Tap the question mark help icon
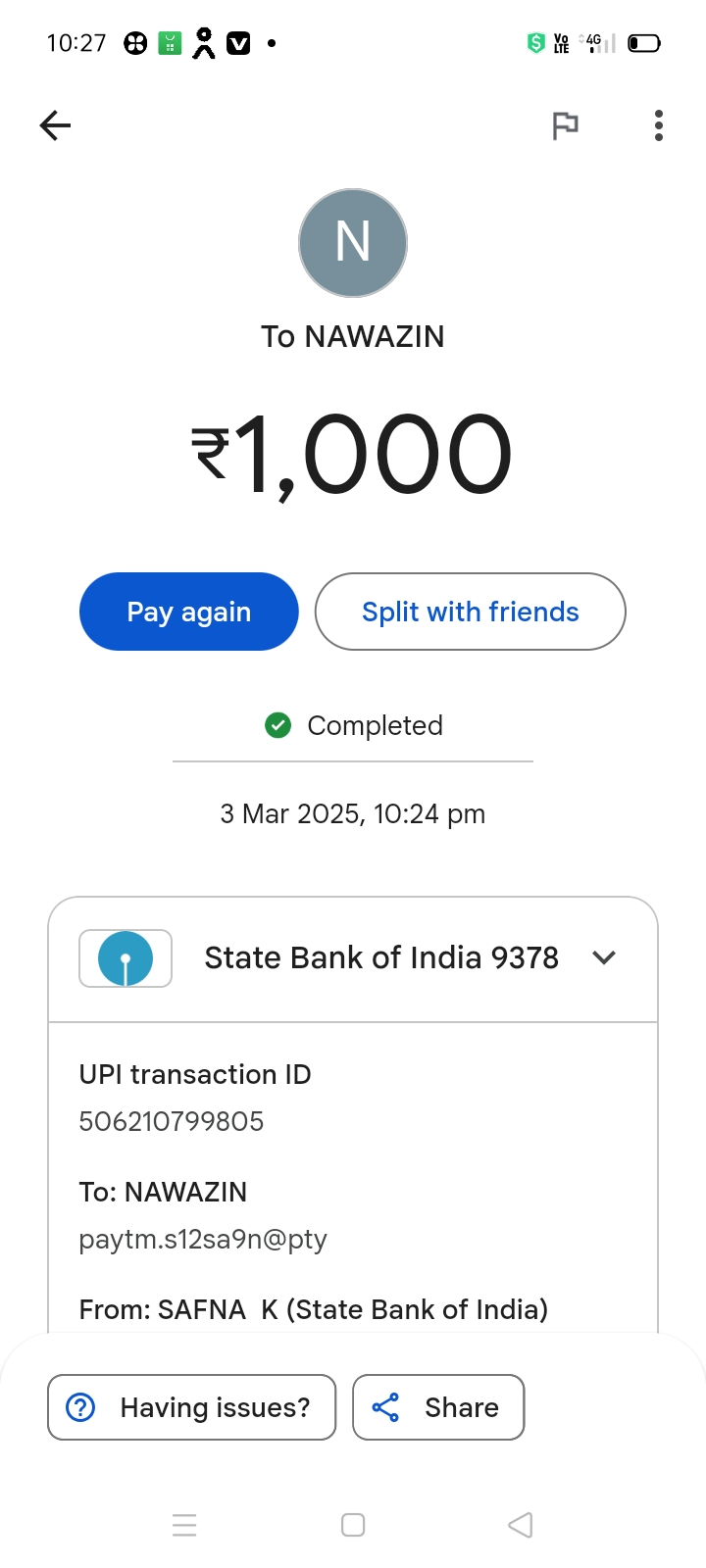 pos(80,1407)
